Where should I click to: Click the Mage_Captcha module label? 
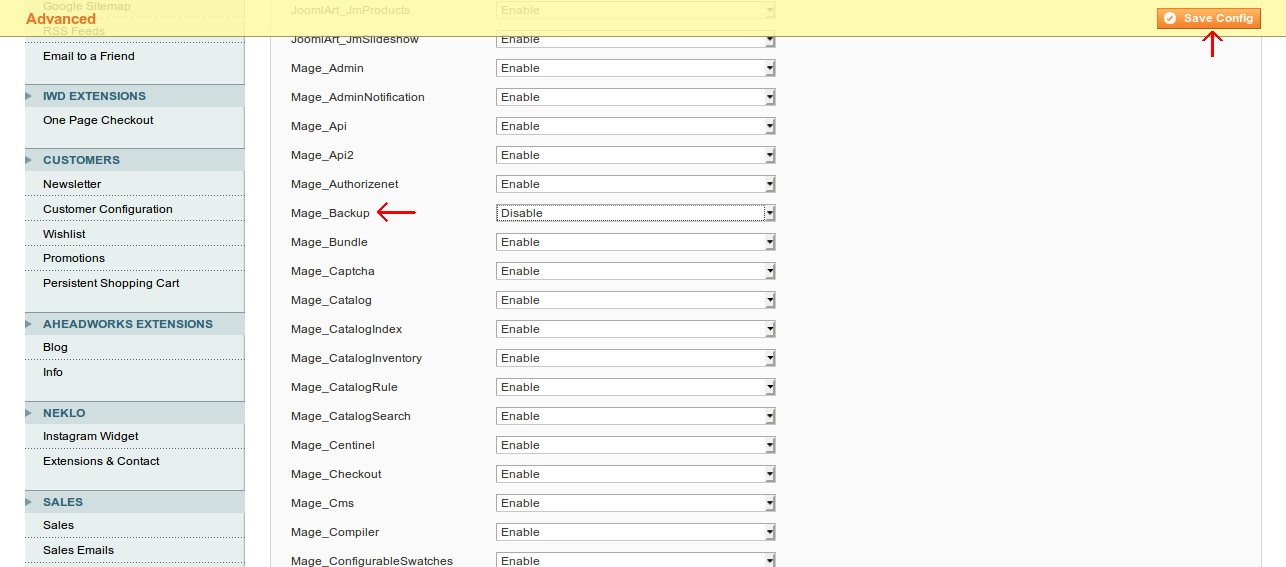pos(333,271)
